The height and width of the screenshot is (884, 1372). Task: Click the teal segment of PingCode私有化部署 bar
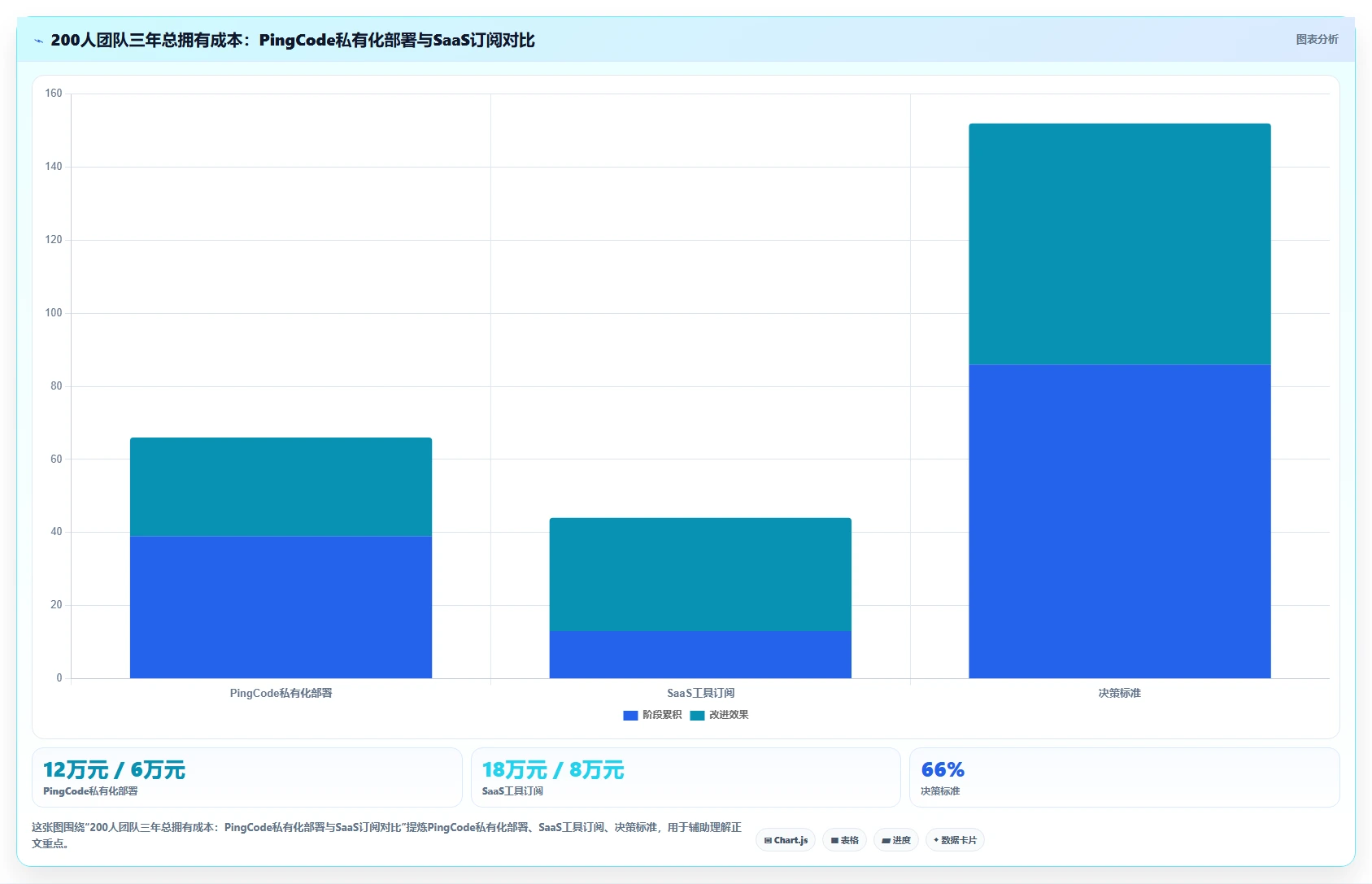281,487
